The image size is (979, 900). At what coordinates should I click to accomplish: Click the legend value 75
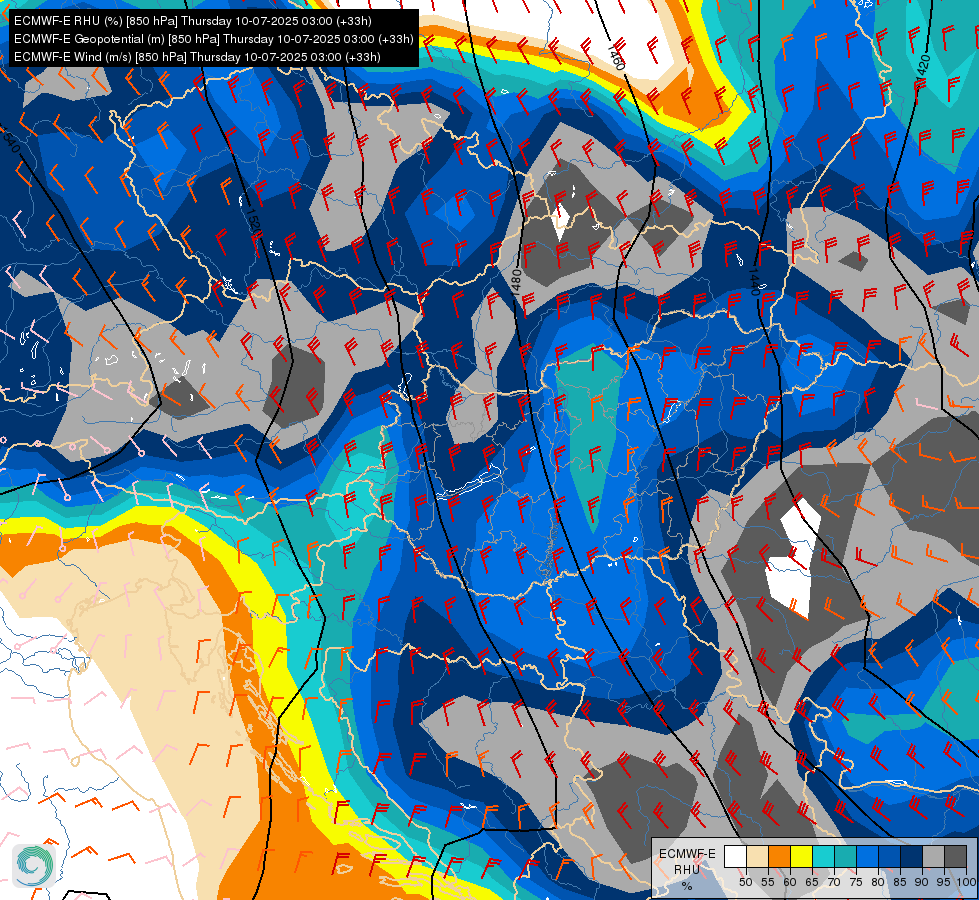tap(856, 882)
